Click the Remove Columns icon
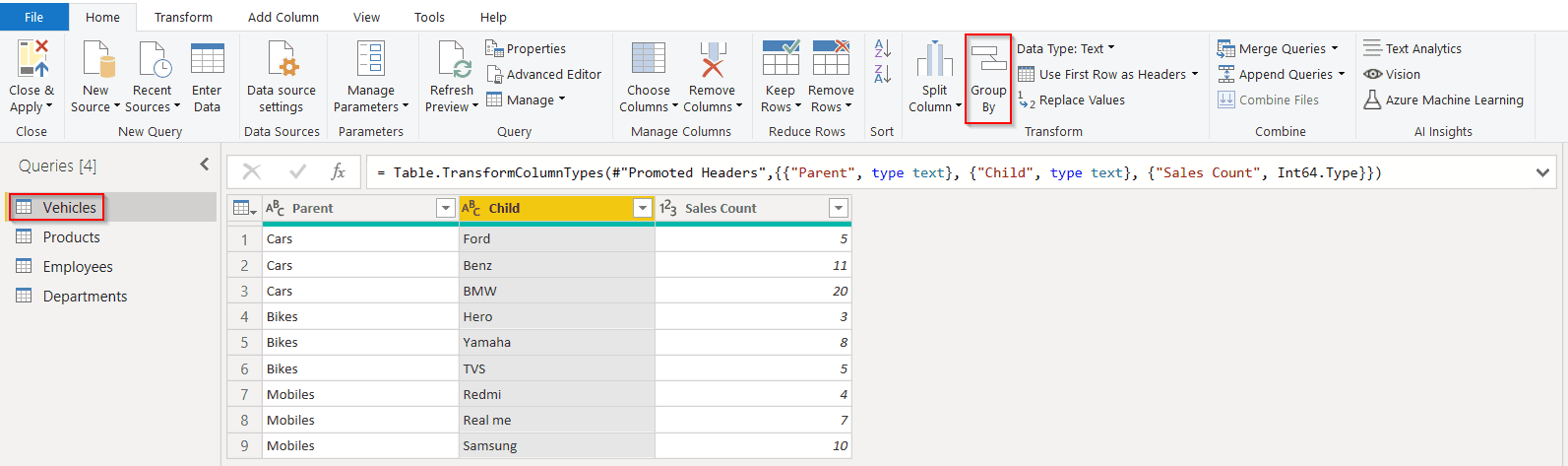 (x=713, y=59)
